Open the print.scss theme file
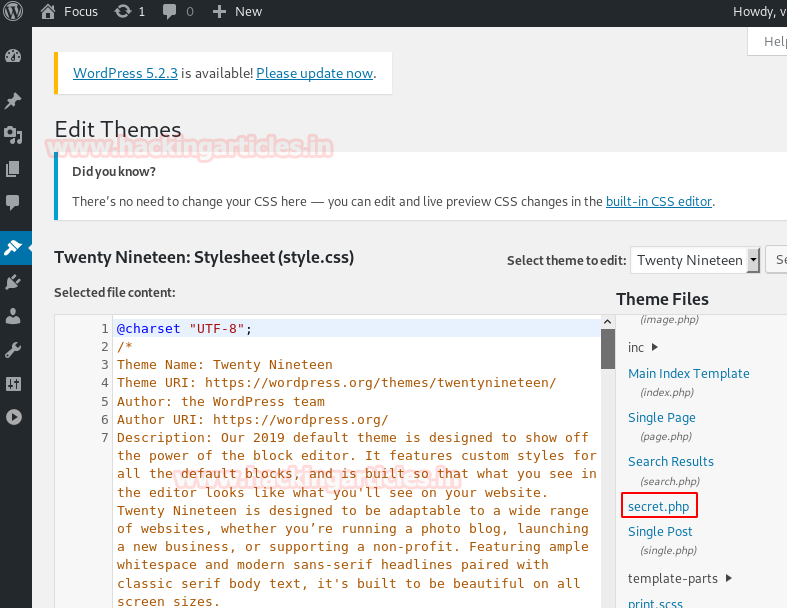787x608 pixels. click(x=655, y=602)
